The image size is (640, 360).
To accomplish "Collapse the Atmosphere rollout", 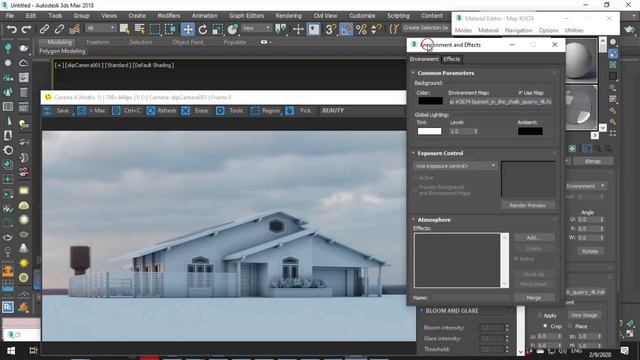I will [434, 220].
